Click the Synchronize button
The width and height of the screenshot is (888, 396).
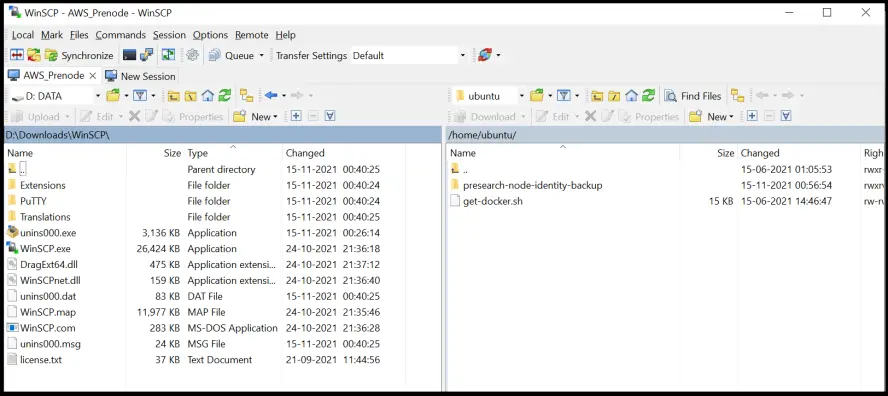click(x=79, y=56)
